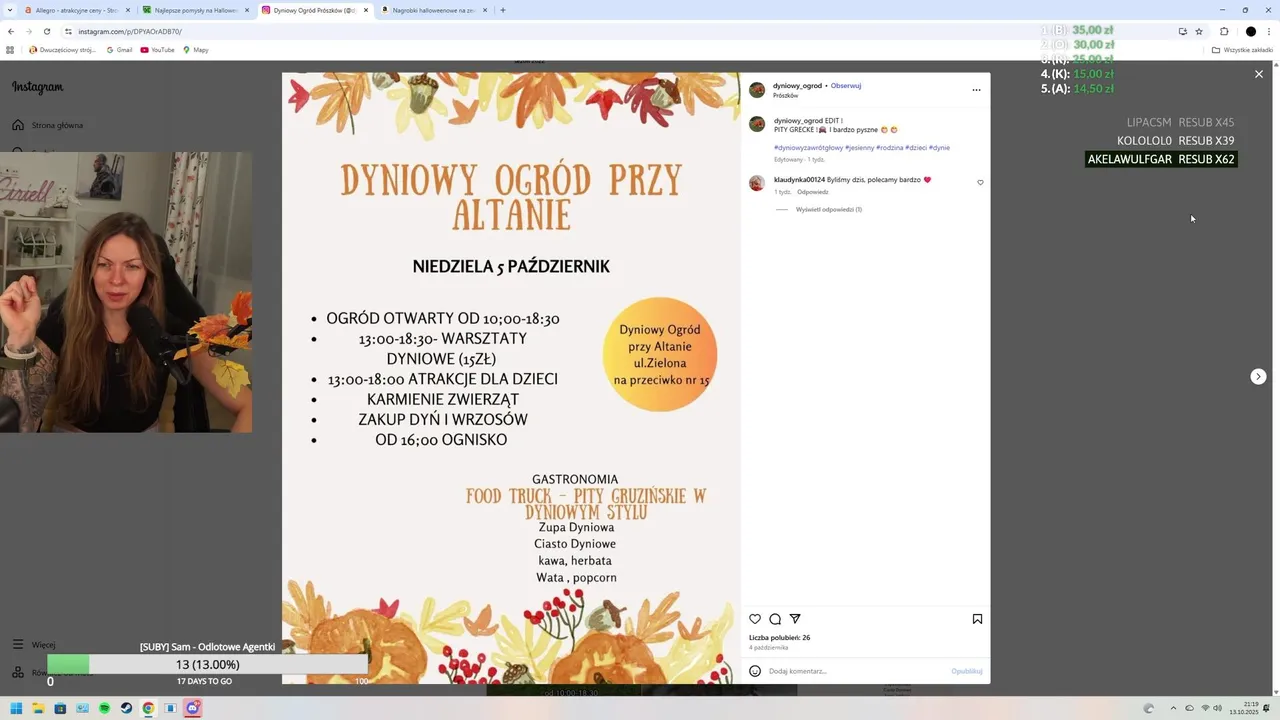Go back in the browser
Viewport: 1280px width, 720px height.
(x=11, y=31)
